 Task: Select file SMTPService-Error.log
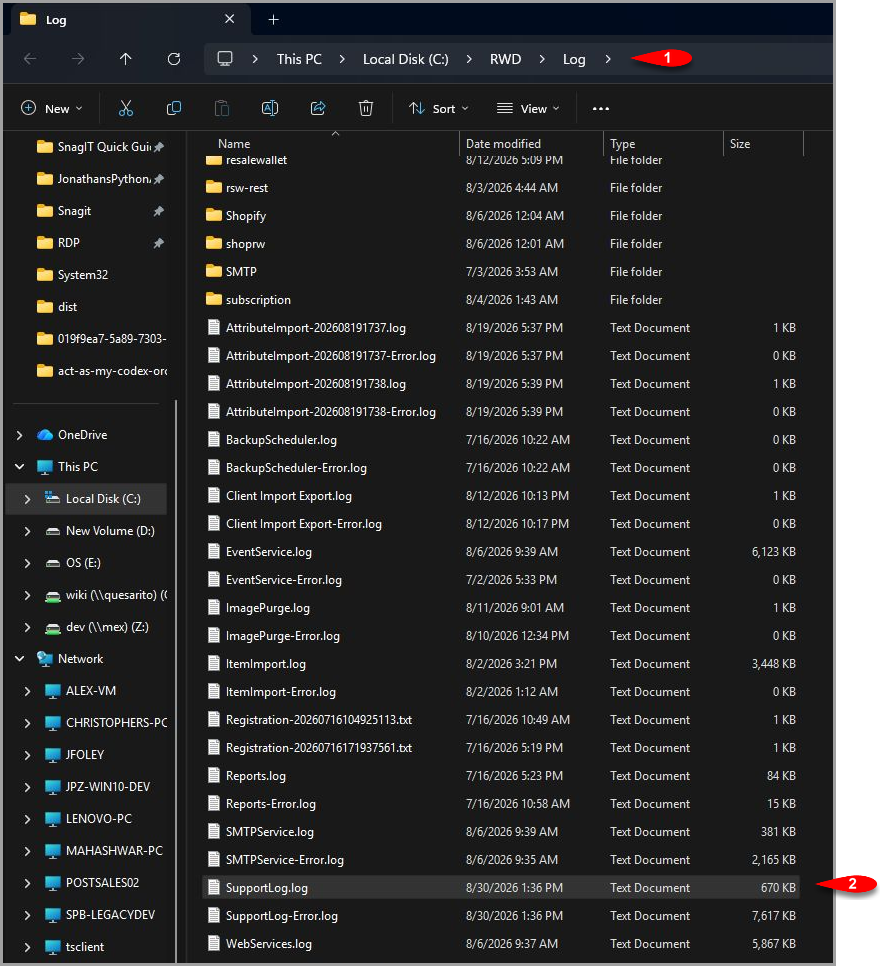point(285,859)
